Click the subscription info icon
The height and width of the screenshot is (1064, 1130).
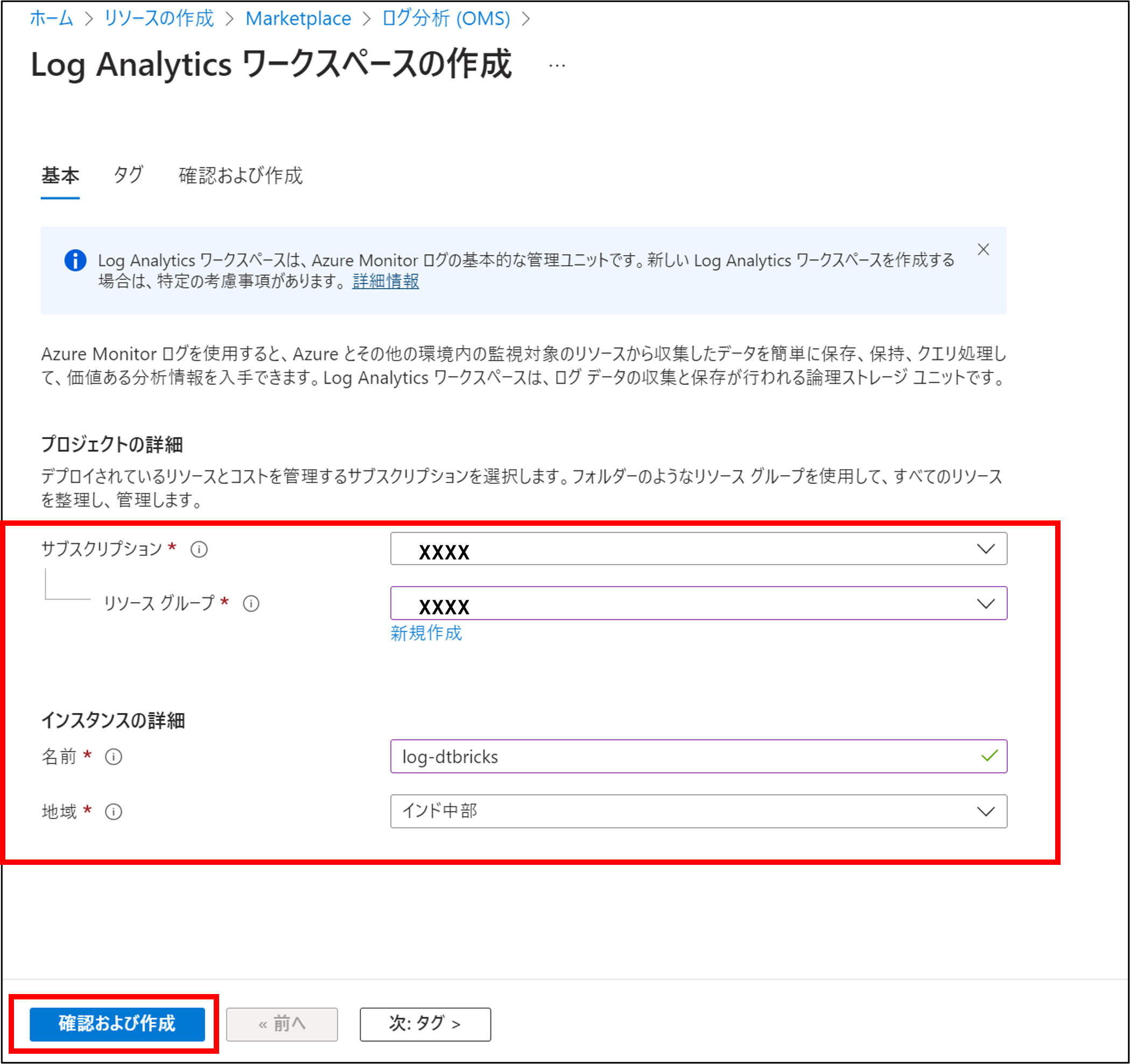click(199, 549)
